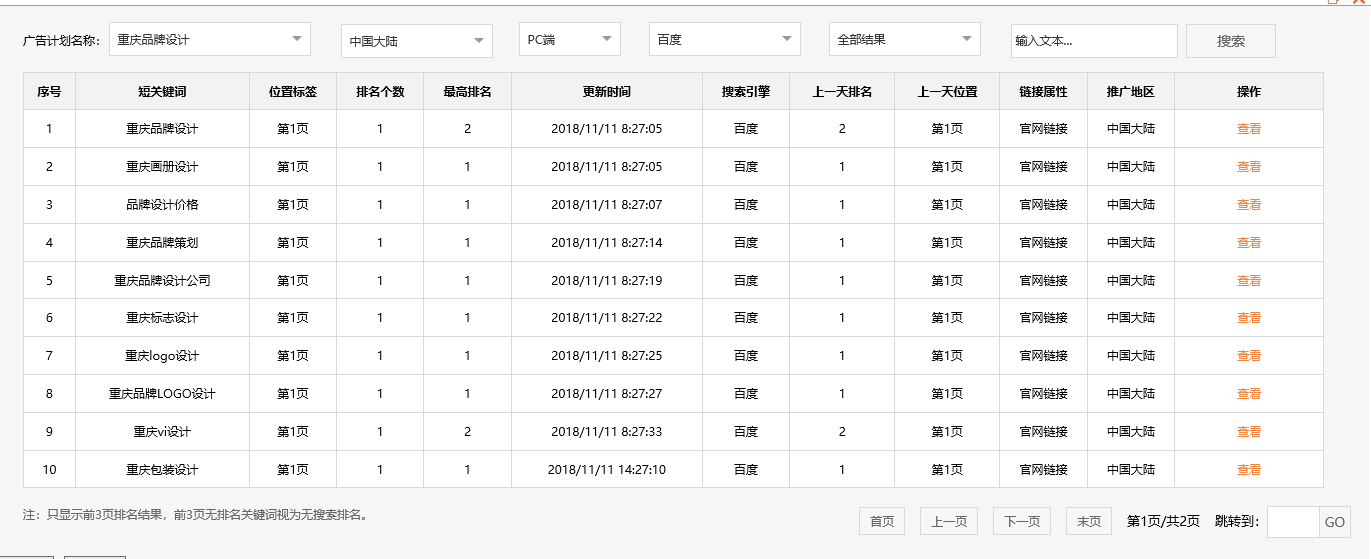Click 查看 for row 重庆品牌设计
The height and width of the screenshot is (559, 1371).
click(x=1249, y=129)
